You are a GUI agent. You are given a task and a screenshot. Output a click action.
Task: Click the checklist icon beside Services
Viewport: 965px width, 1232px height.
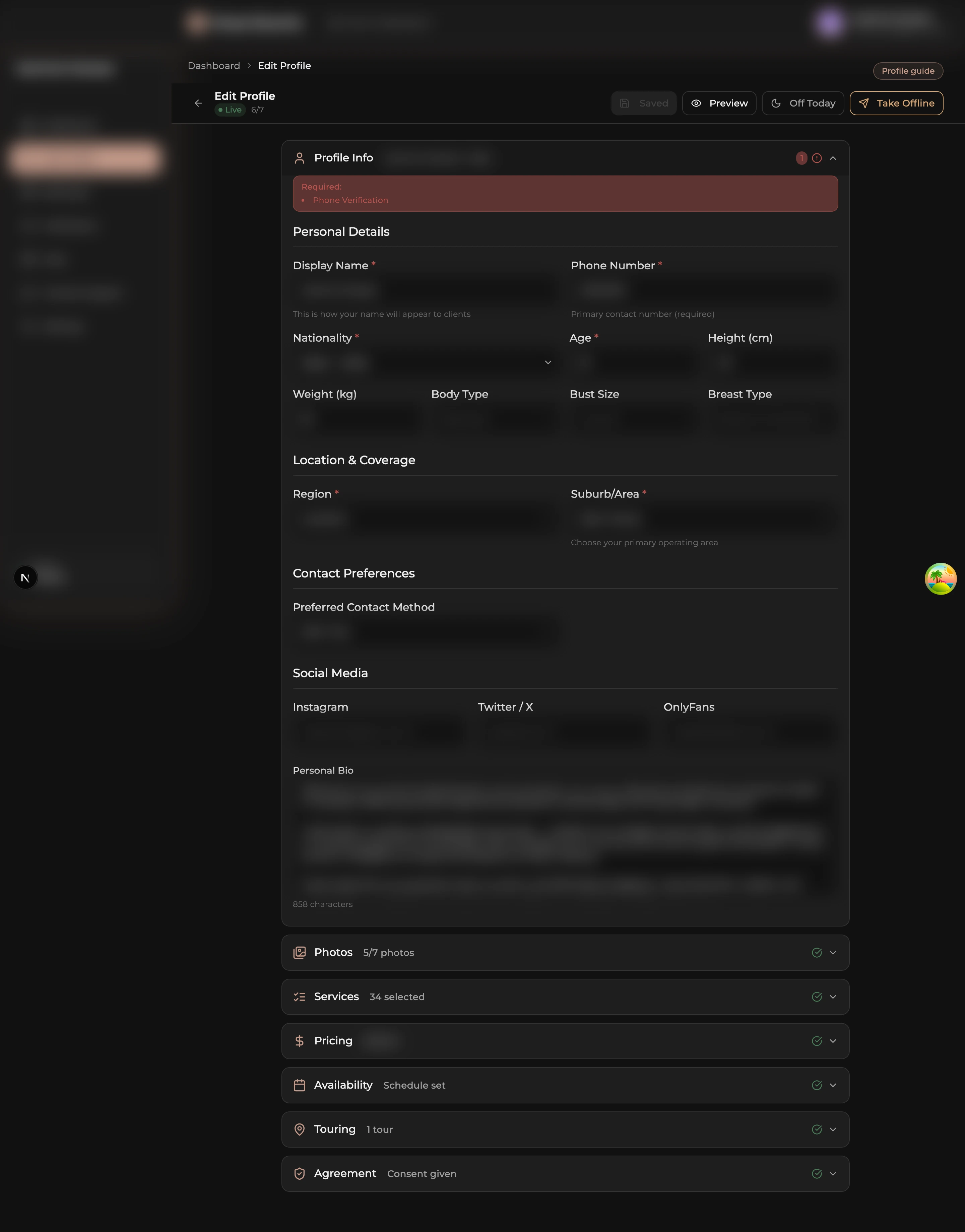click(300, 997)
